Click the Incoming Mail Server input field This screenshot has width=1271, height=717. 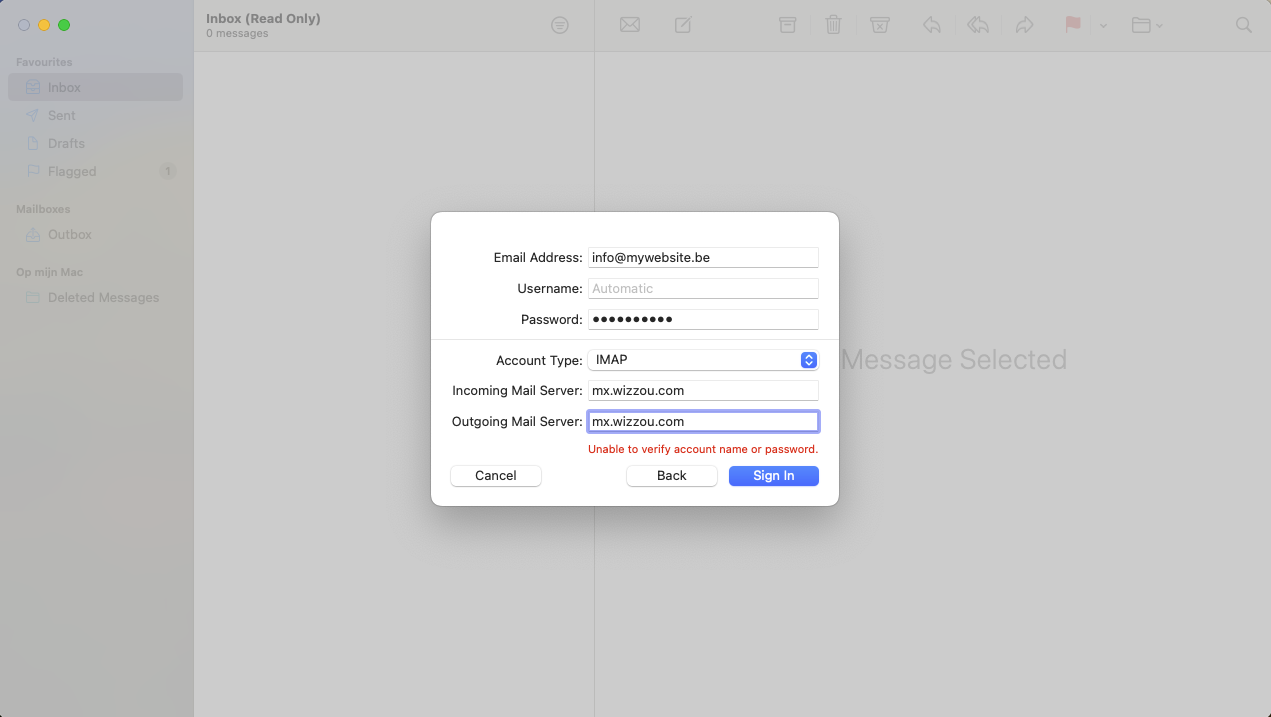(x=703, y=390)
